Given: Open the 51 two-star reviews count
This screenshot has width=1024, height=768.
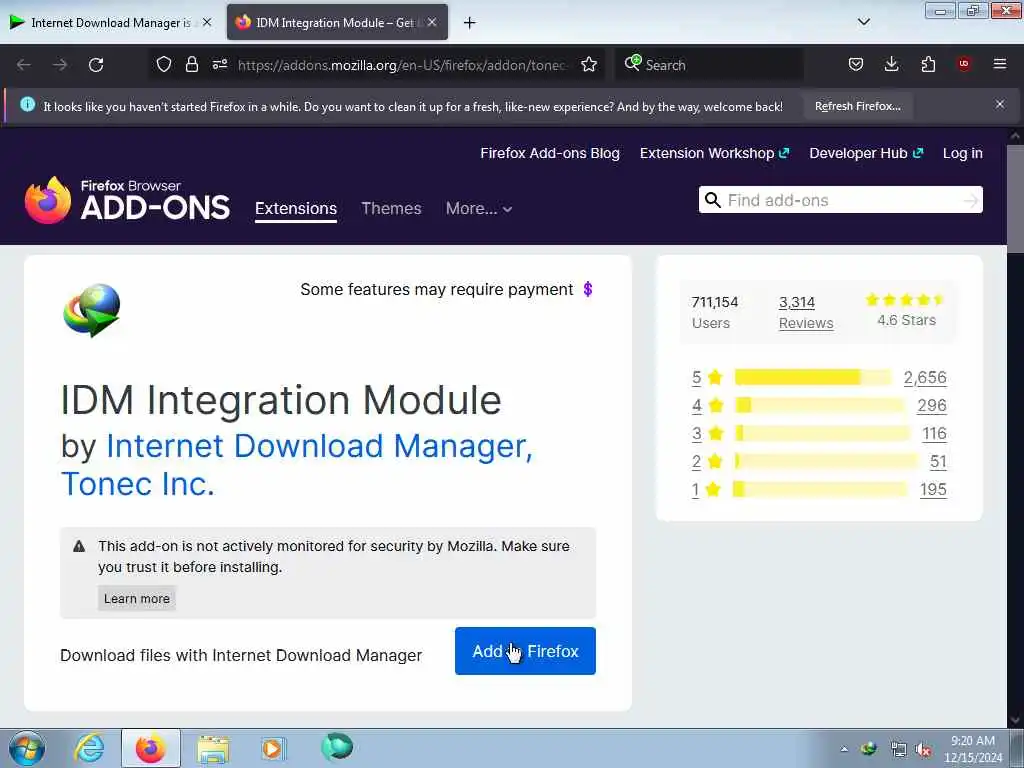Looking at the screenshot, I should point(938,462).
